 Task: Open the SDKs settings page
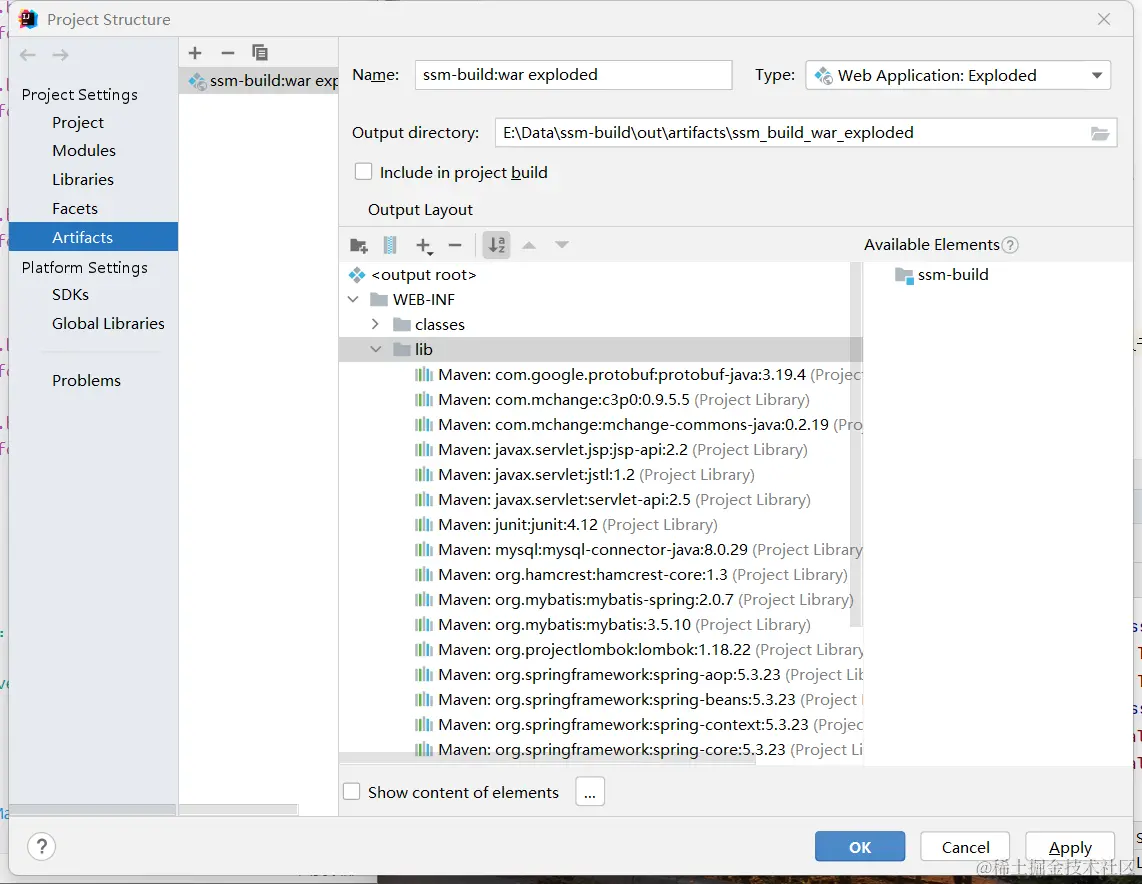(x=71, y=295)
